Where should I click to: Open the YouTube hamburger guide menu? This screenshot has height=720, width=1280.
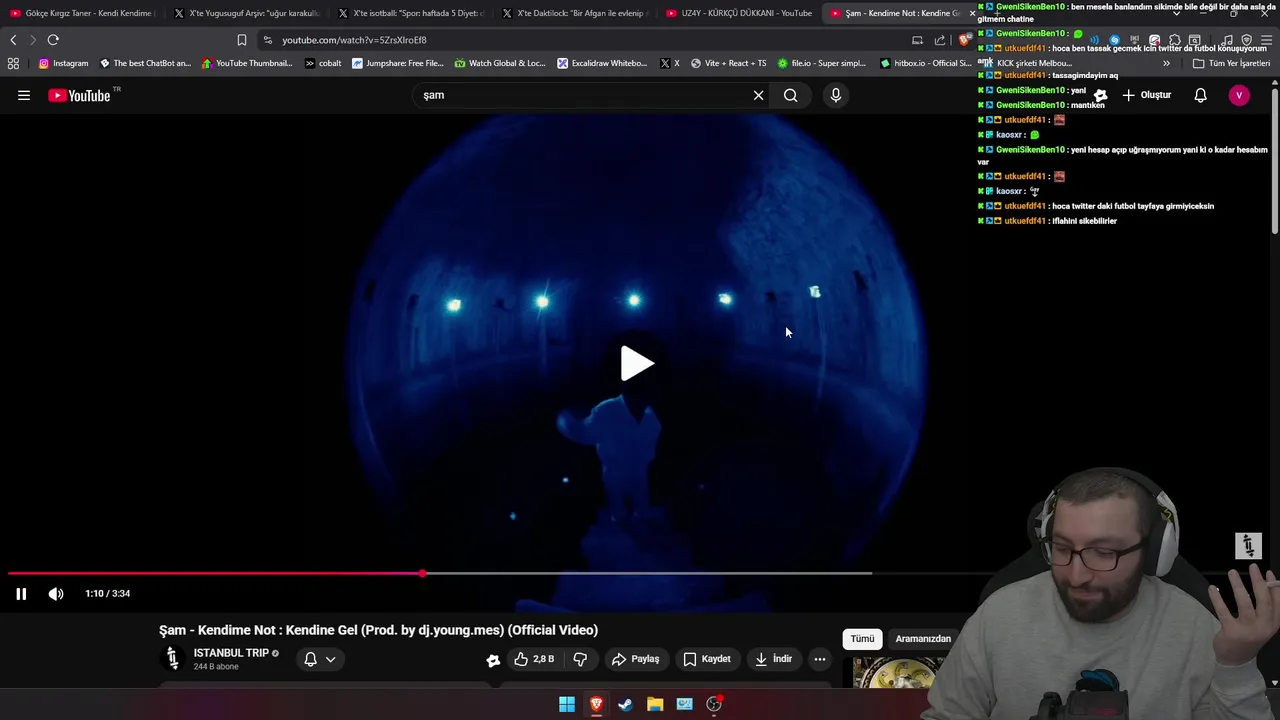point(24,95)
